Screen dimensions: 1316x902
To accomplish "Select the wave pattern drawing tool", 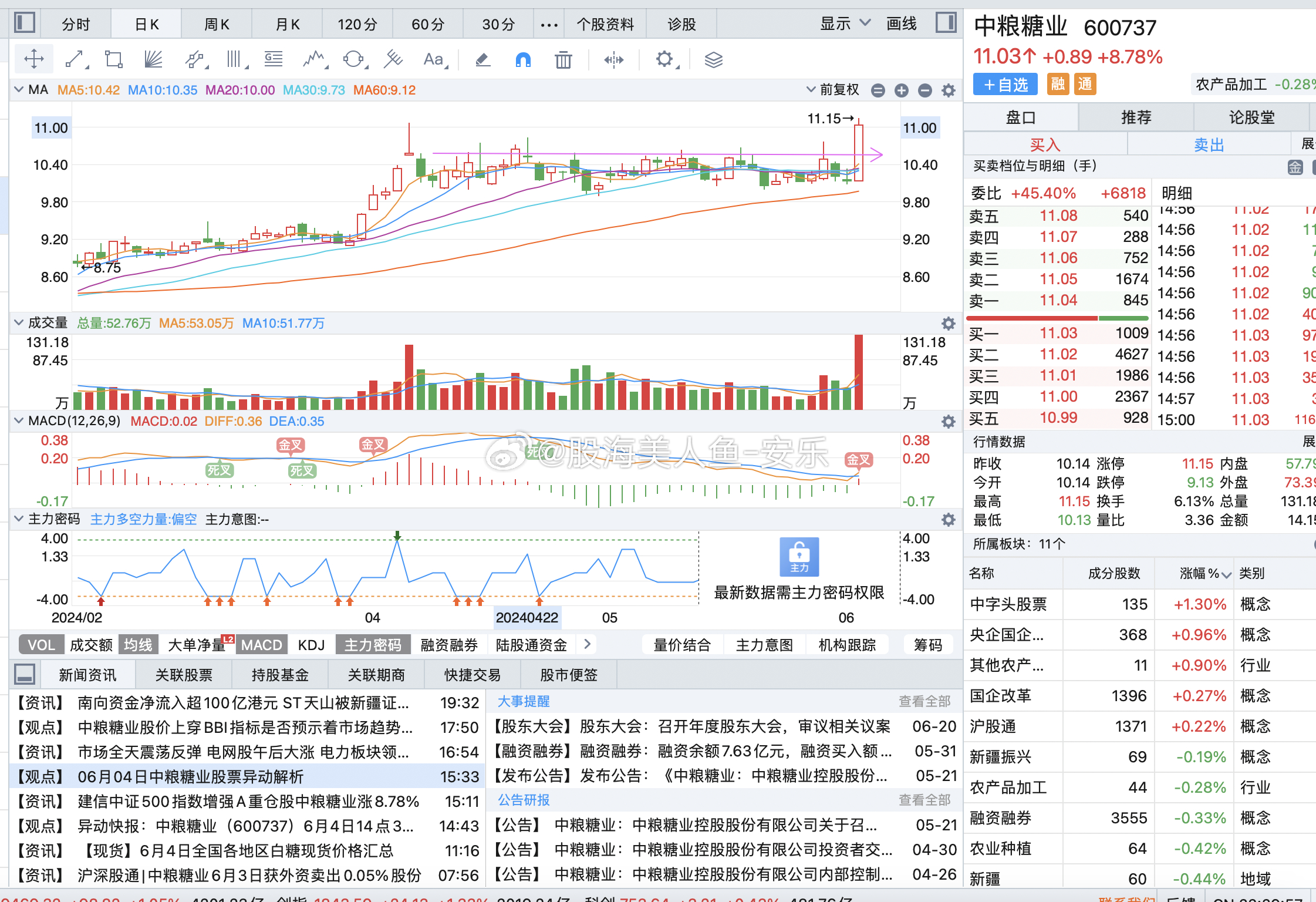I will [314, 59].
